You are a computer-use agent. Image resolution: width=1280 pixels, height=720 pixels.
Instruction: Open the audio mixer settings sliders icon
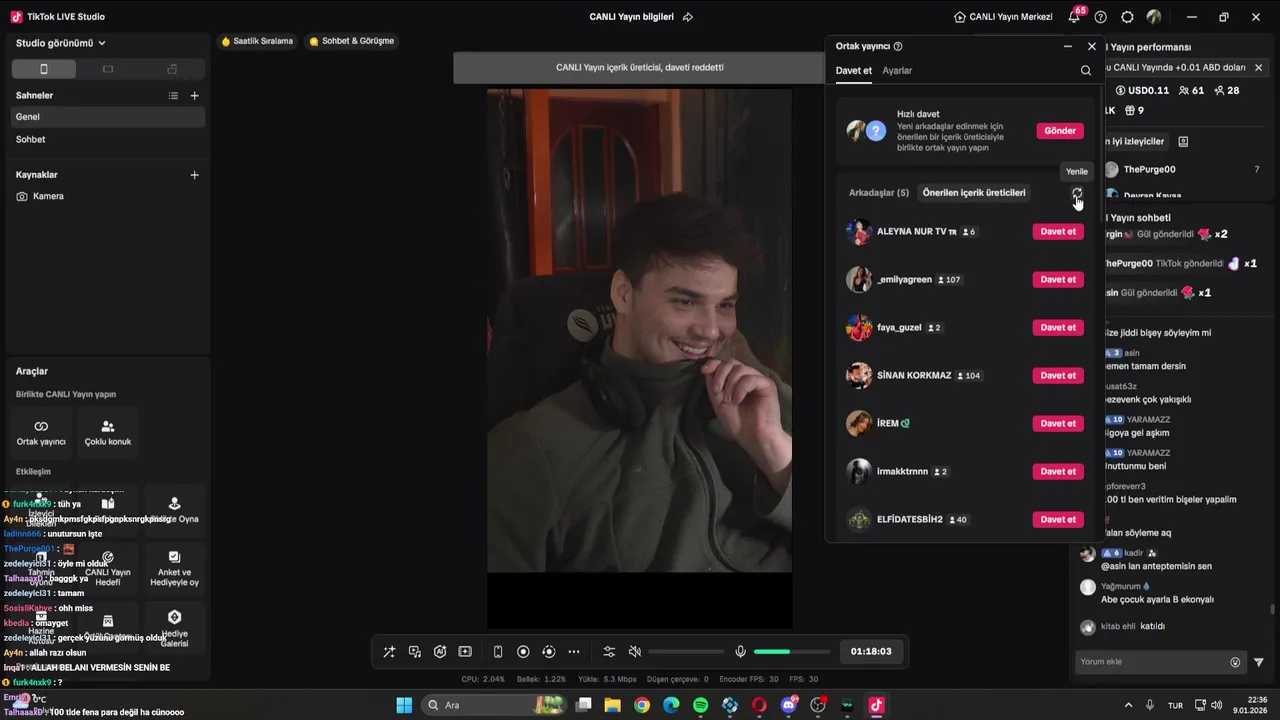pyautogui.click(x=609, y=651)
